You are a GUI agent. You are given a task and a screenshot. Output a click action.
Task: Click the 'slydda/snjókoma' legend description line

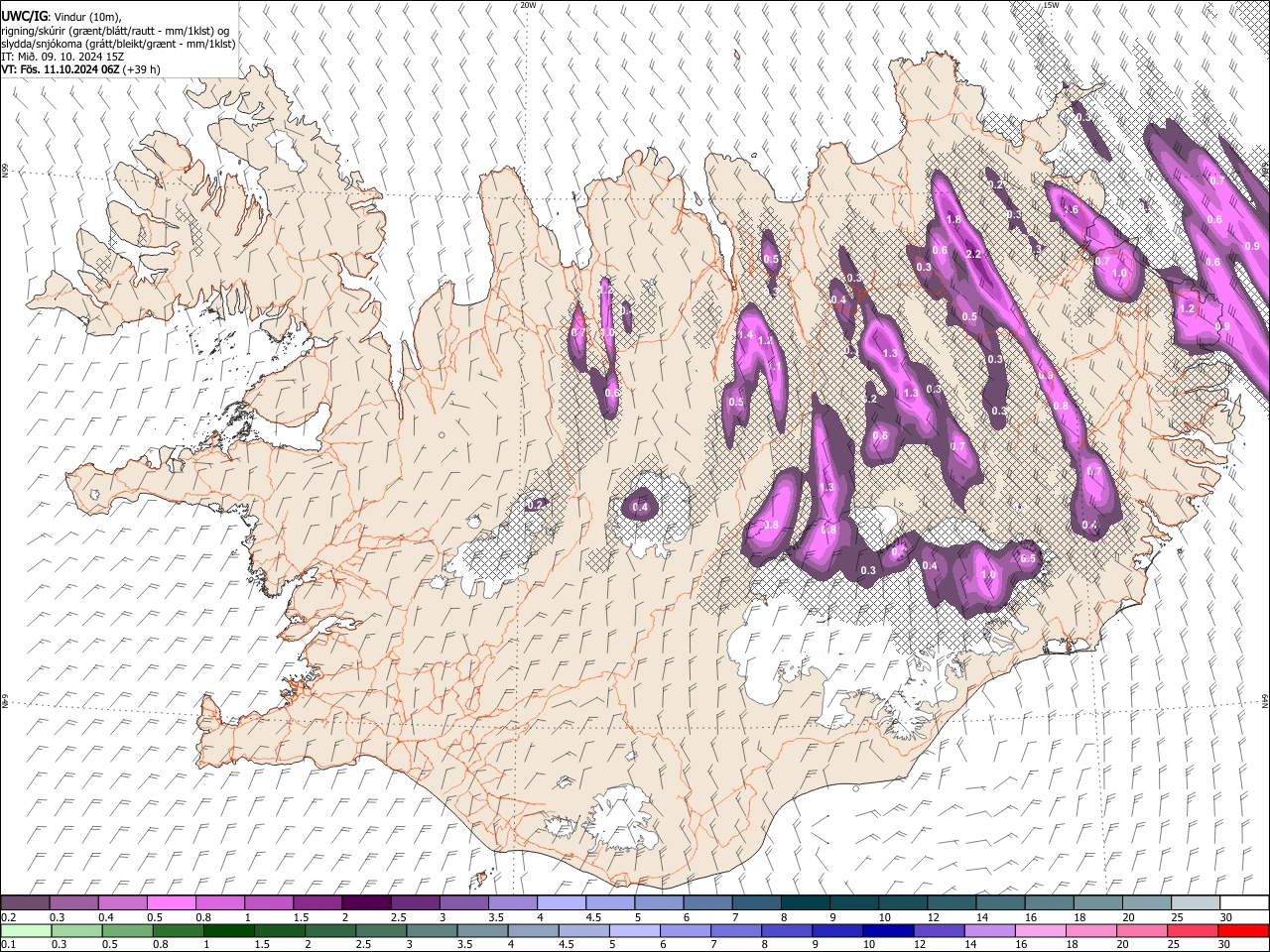point(118,44)
